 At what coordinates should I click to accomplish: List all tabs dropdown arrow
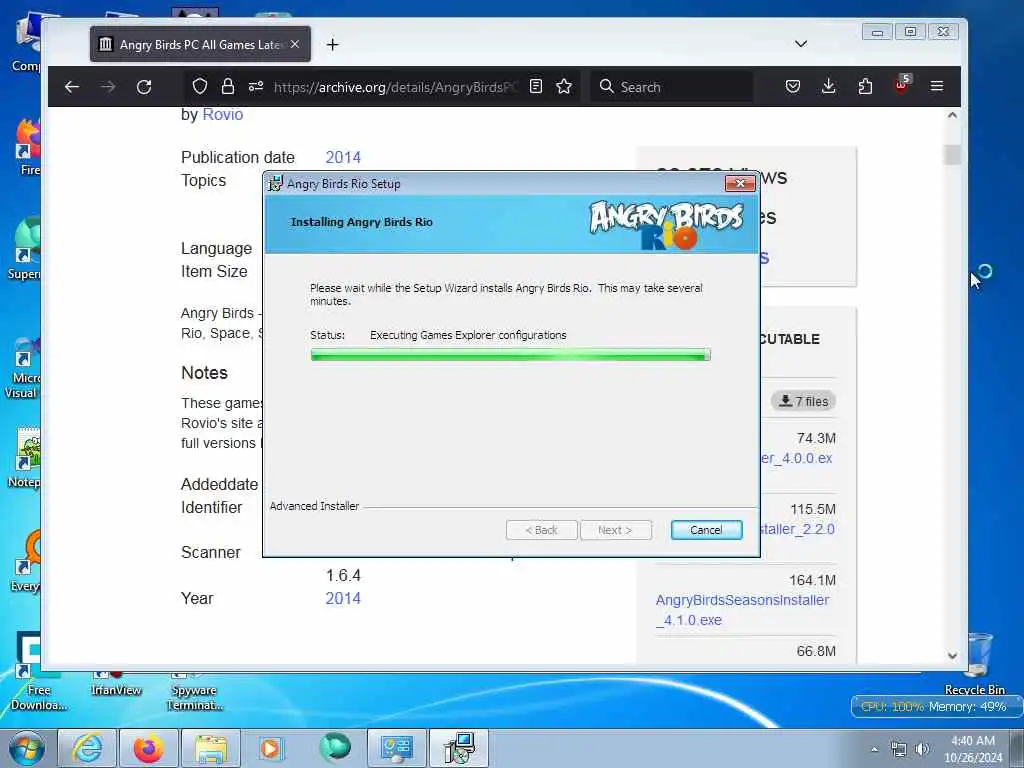click(801, 44)
